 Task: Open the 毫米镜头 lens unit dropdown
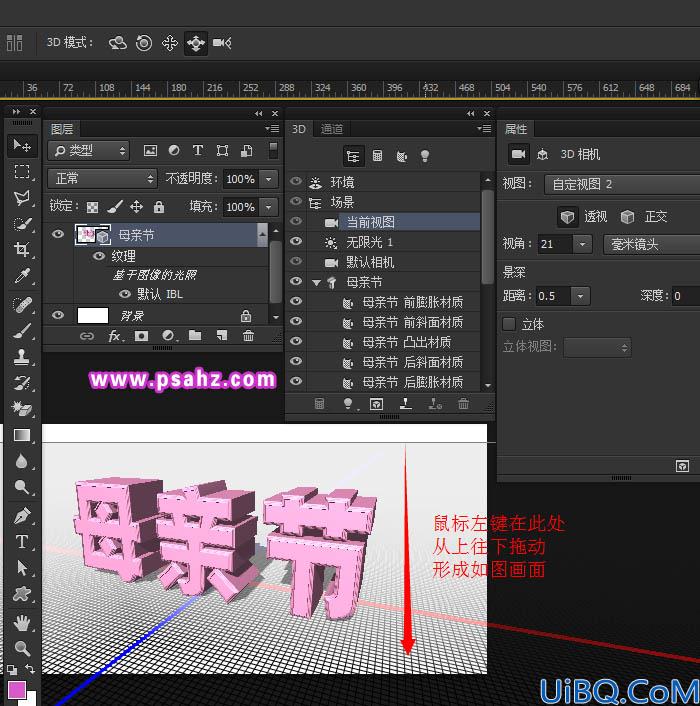pos(652,244)
